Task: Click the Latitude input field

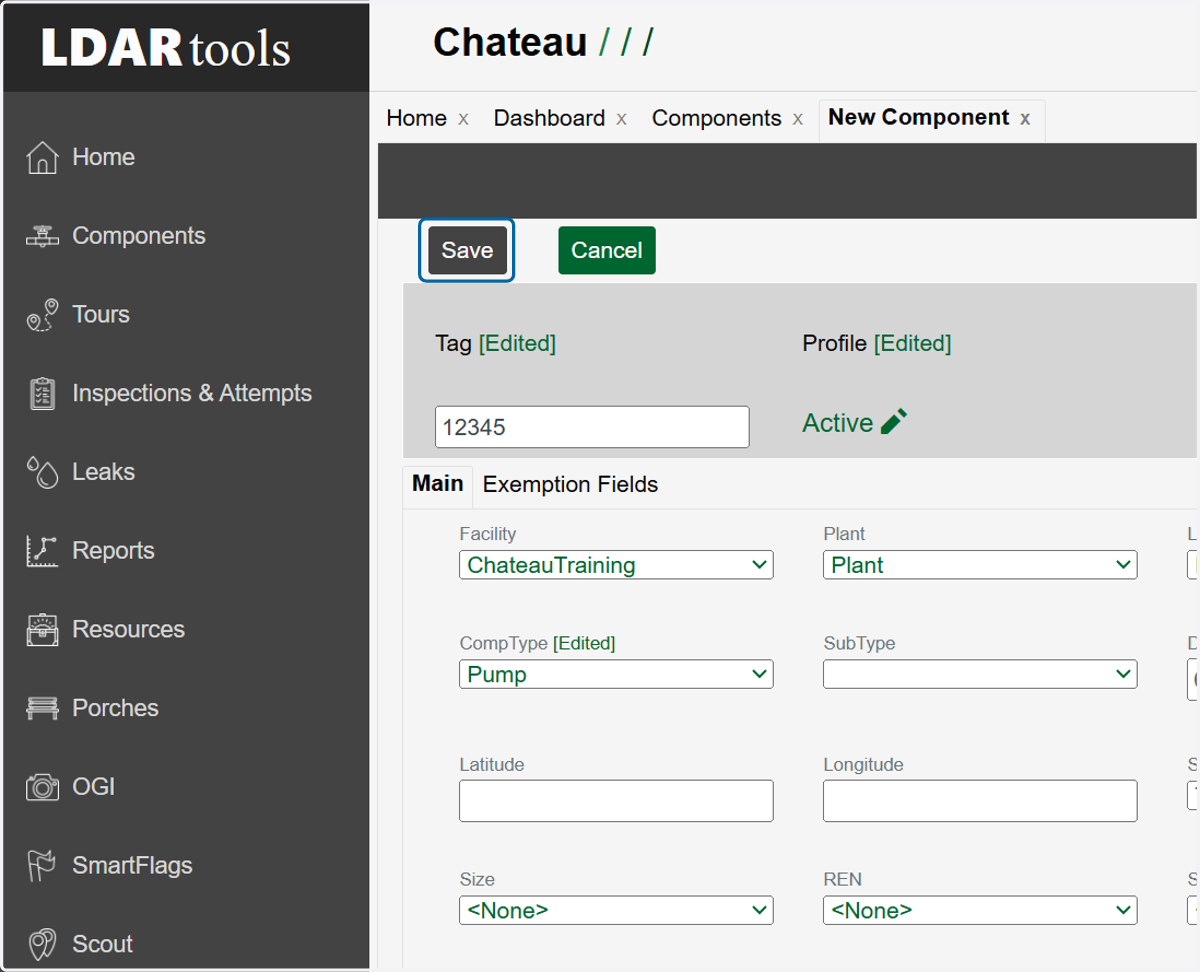Action: pyautogui.click(x=616, y=801)
